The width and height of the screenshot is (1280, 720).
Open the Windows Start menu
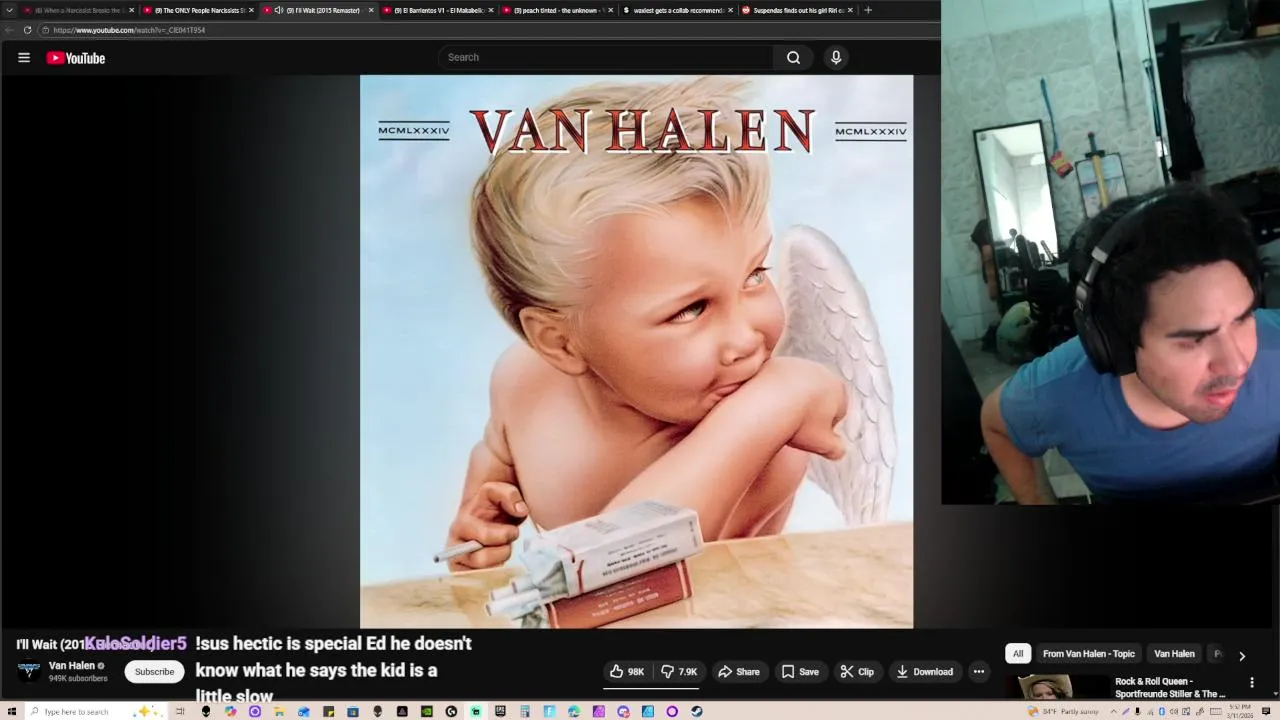click(11, 712)
